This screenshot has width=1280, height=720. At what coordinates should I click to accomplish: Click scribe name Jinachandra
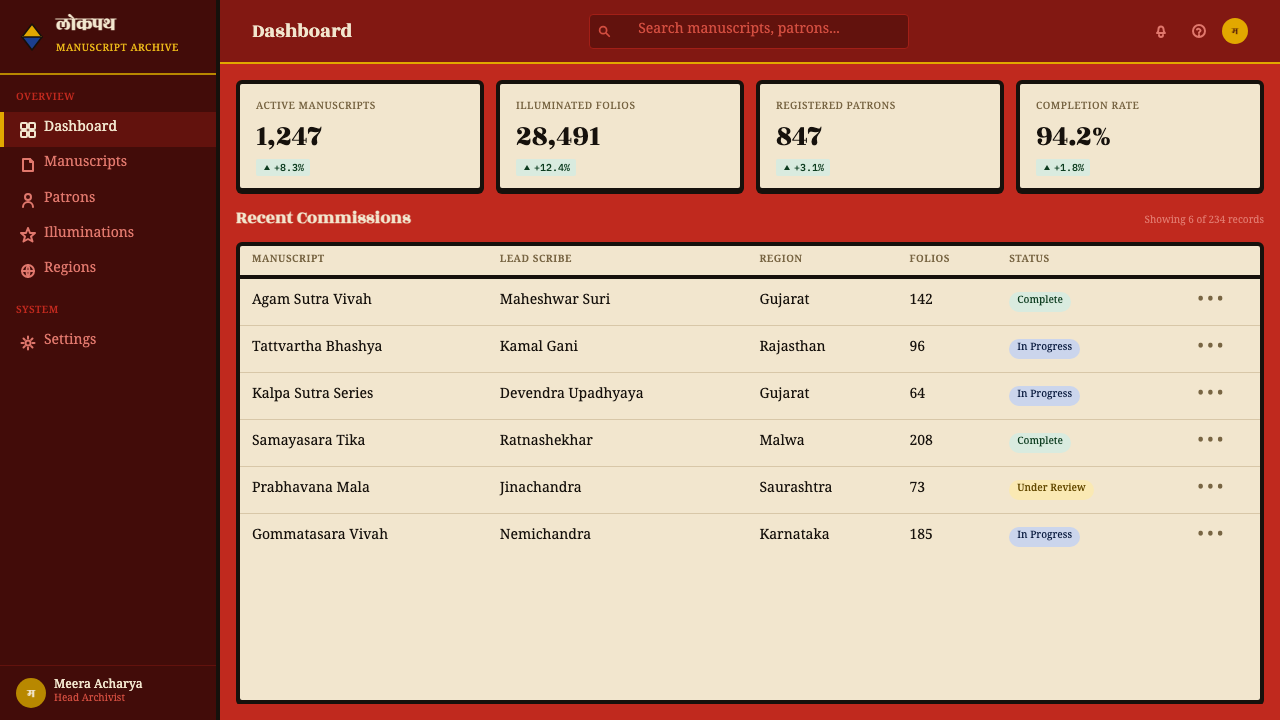[541, 487]
